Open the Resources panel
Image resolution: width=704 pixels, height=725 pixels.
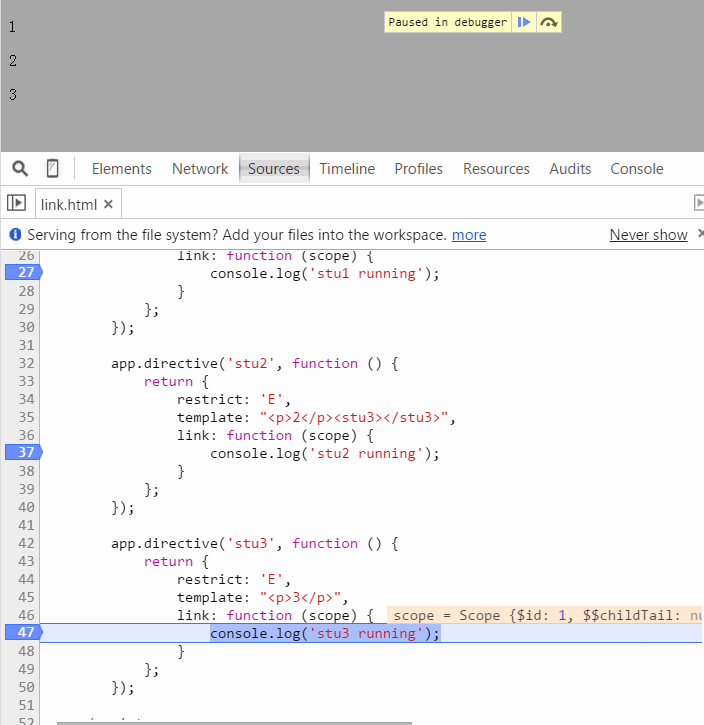pos(496,169)
